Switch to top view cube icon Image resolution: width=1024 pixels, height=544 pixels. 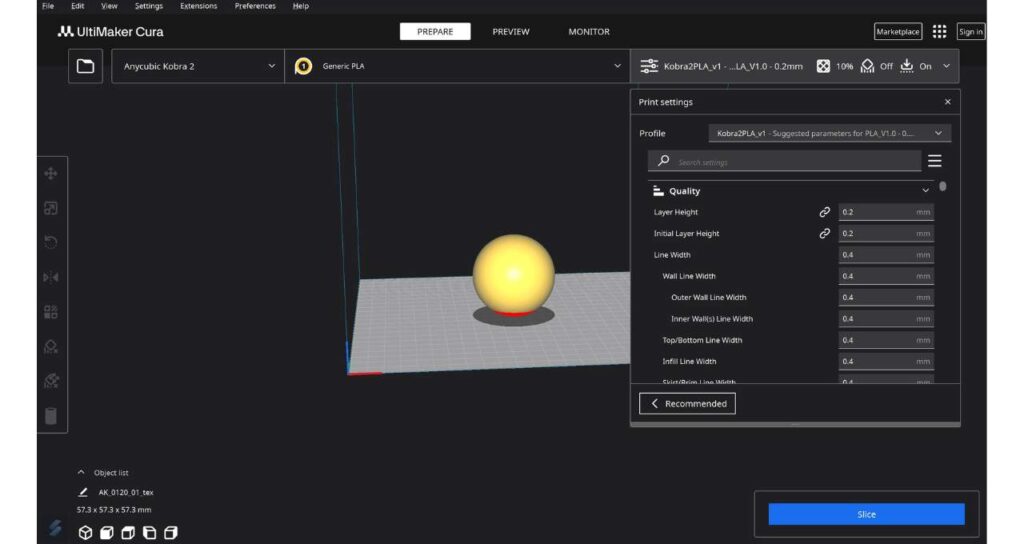click(128, 533)
